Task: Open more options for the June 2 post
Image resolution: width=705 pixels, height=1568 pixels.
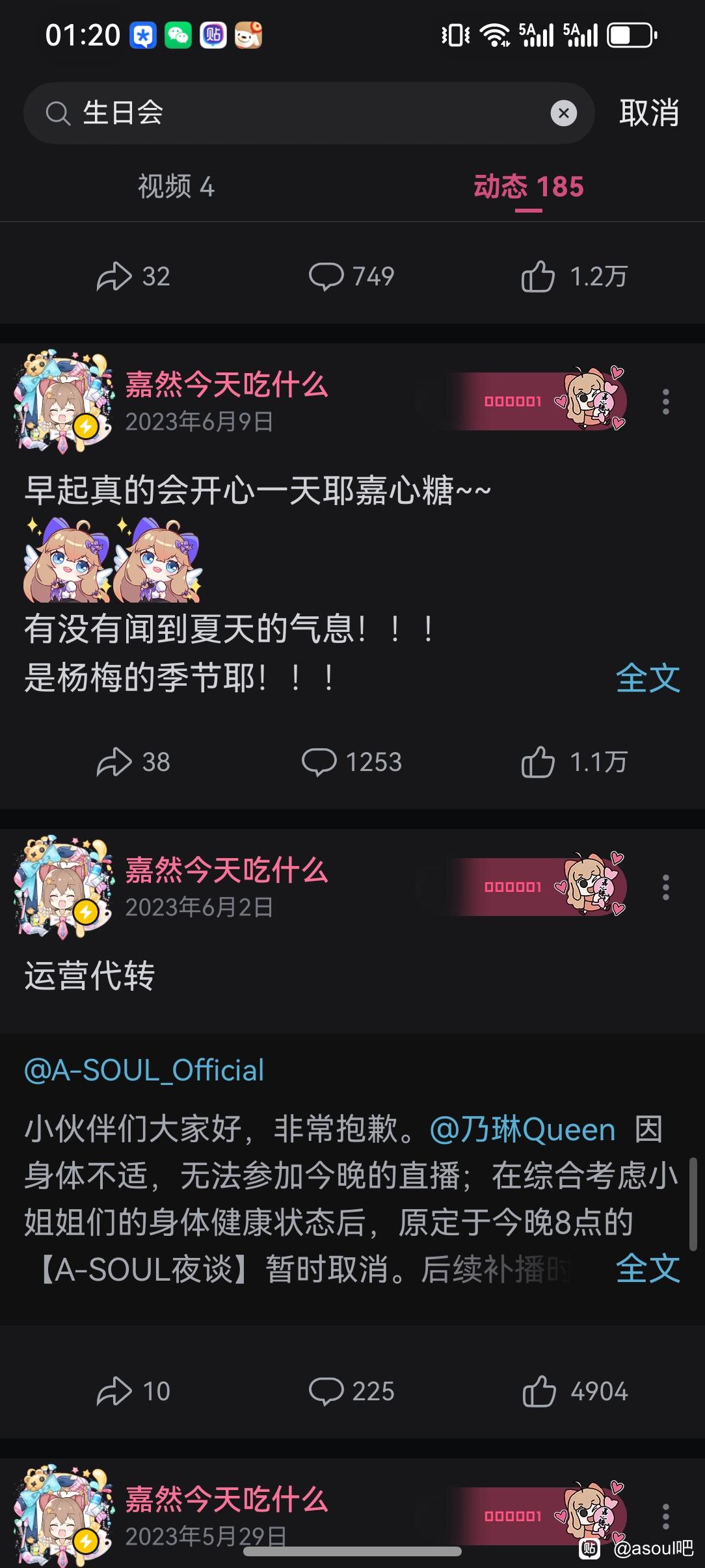Action: pyautogui.click(x=665, y=887)
